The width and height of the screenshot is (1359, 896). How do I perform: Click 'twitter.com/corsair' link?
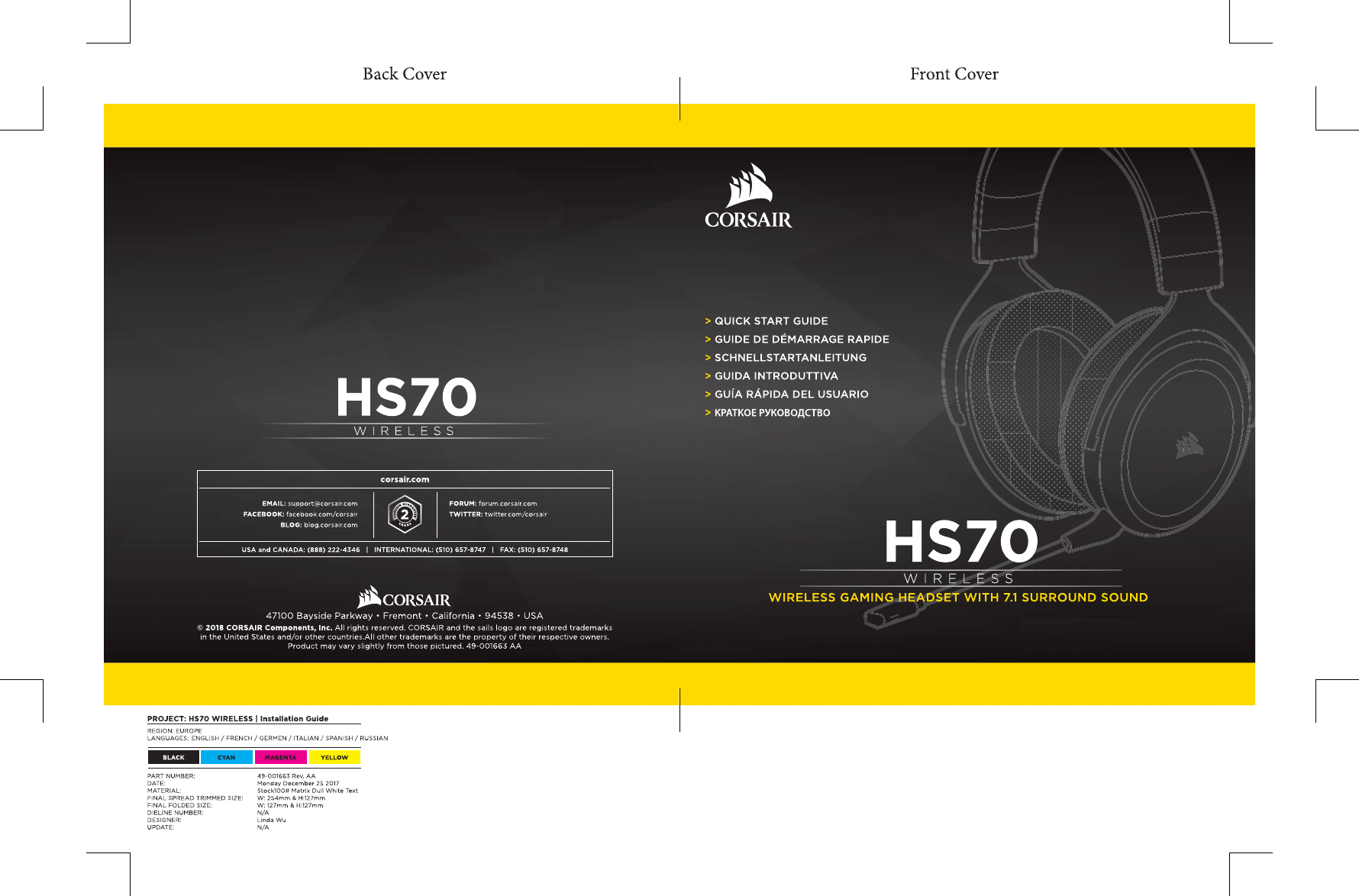516,514
